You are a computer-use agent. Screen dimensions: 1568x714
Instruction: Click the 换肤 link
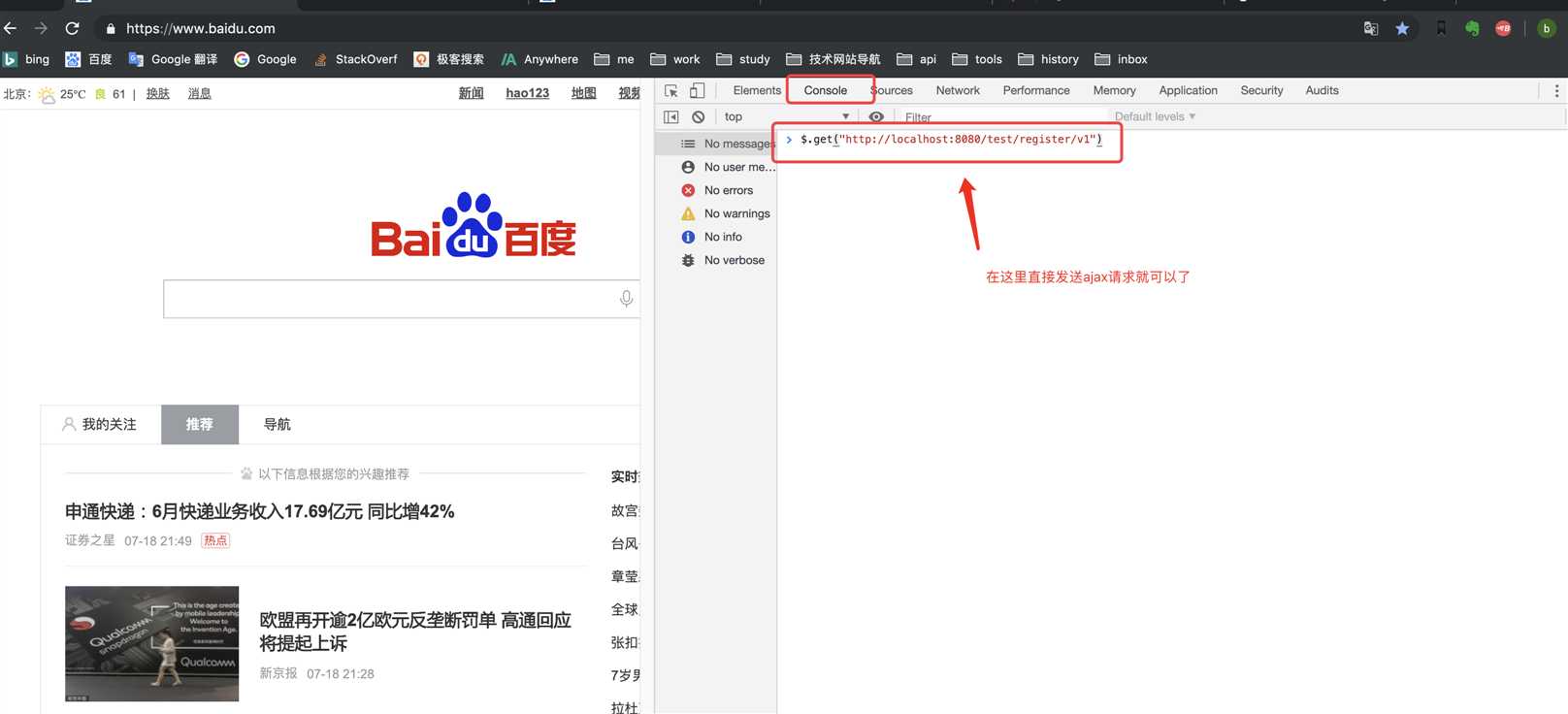[x=158, y=94]
